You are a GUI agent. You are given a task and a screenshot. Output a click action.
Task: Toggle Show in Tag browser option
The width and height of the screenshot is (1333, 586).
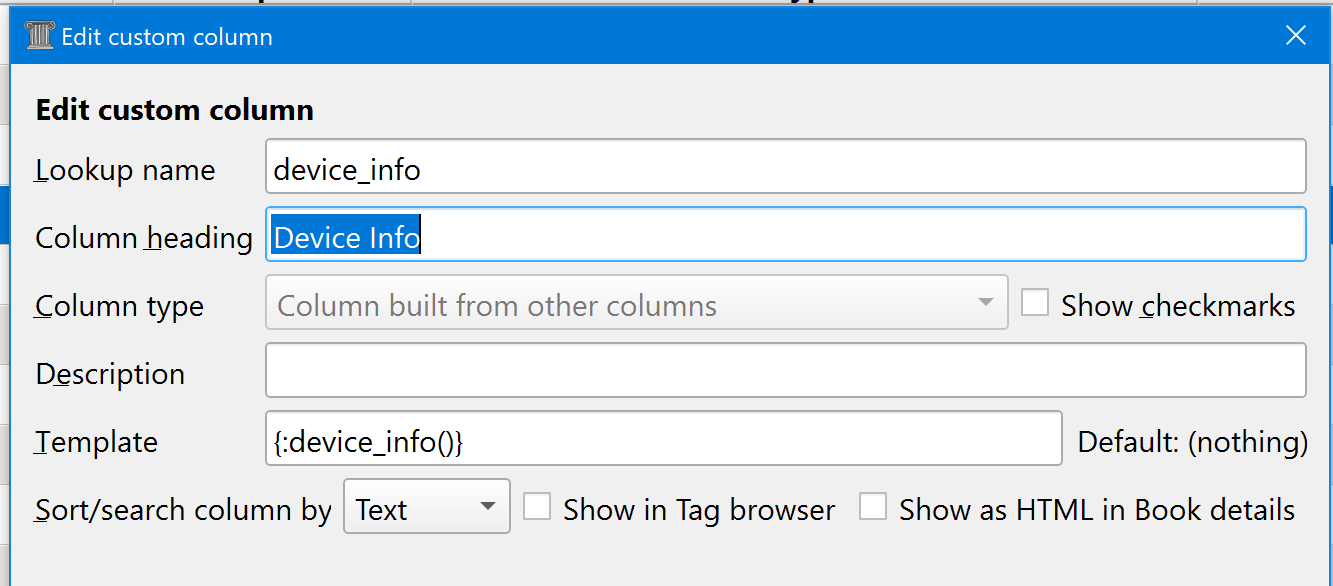pos(537,507)
